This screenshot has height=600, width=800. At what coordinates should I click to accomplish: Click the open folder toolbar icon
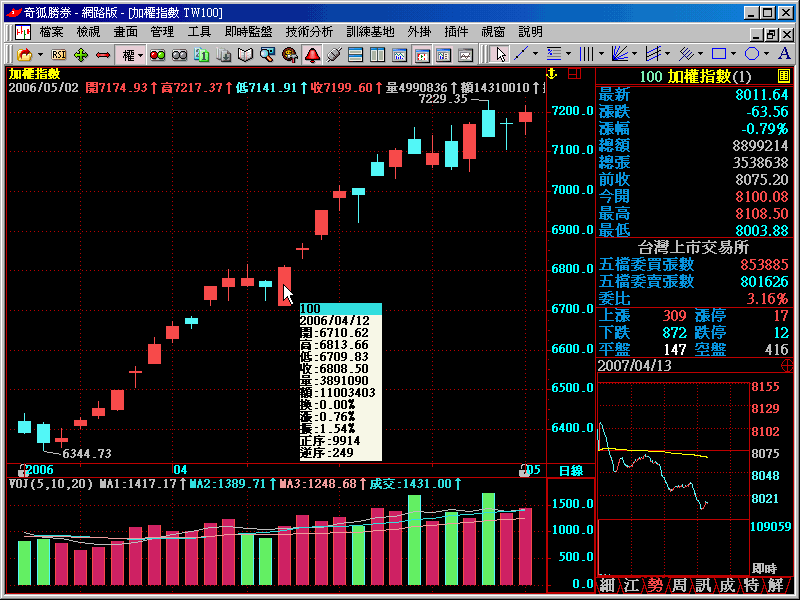(x=24, y=55)
